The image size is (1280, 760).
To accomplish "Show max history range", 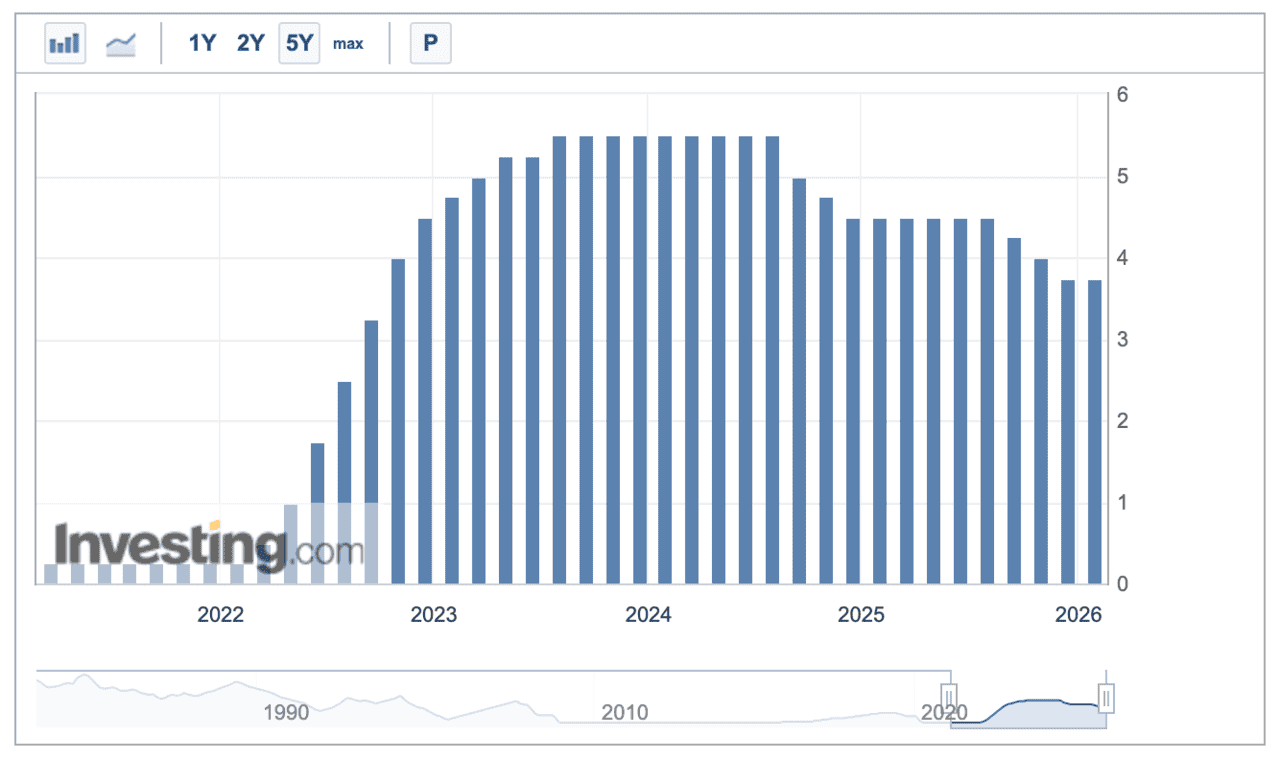I will tap(348, 43).
